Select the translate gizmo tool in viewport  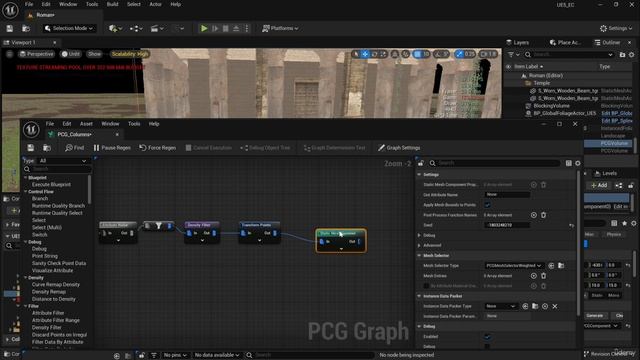[x=365, y=54]
